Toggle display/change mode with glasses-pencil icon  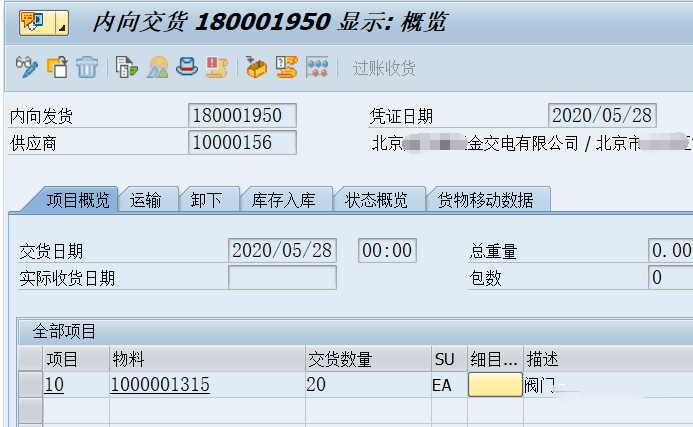point(27,68)
